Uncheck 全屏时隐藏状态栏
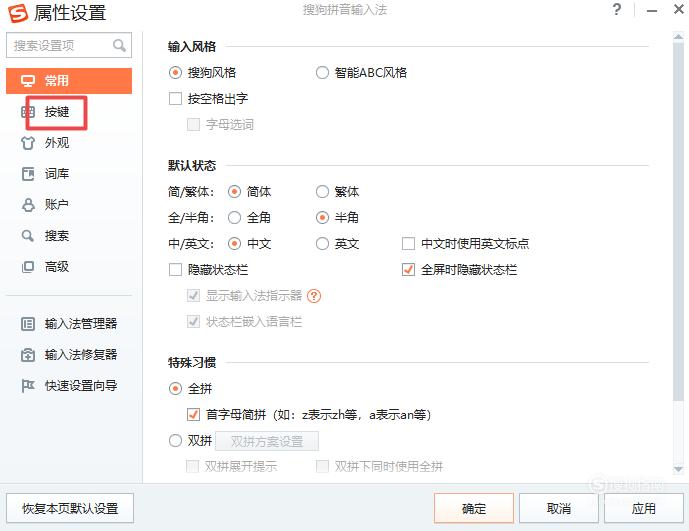The image size is (689, 531). [x=408, y=269]
